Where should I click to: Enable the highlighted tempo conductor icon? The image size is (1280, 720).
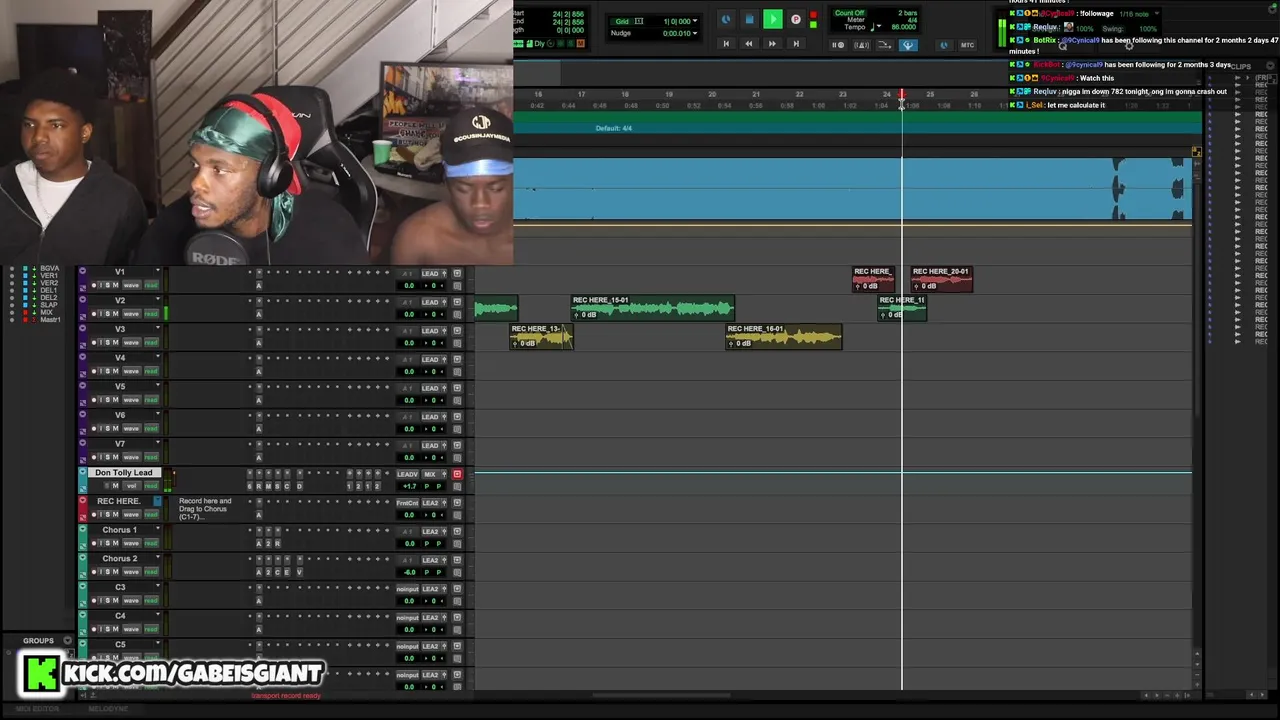point(908,45)
